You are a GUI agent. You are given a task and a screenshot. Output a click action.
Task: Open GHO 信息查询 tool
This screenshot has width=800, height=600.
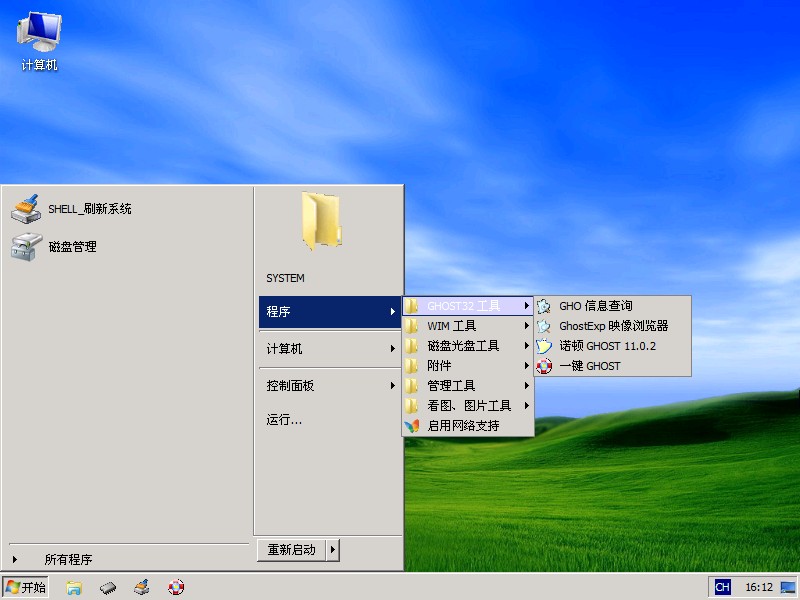coord(595,306)
